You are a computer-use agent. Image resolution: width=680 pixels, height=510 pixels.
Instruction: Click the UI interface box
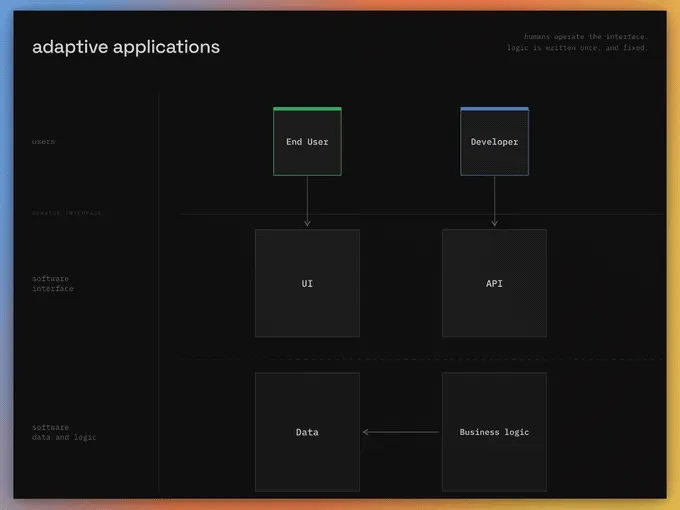307,283
